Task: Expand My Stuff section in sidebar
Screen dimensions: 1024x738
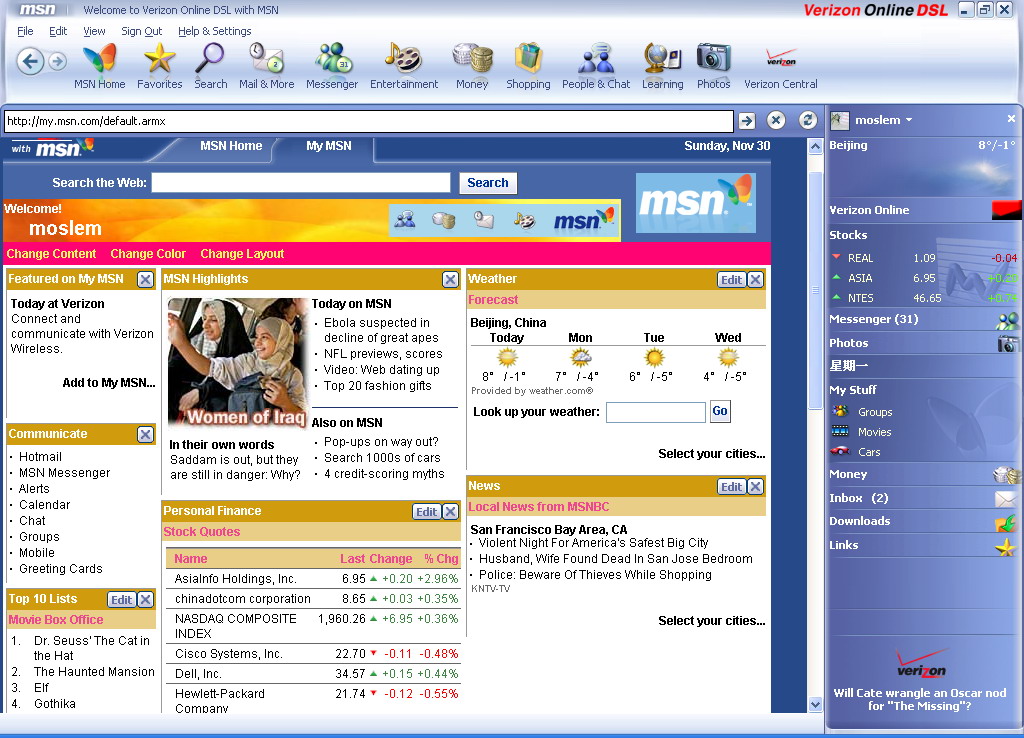Action: pos(852,390)
